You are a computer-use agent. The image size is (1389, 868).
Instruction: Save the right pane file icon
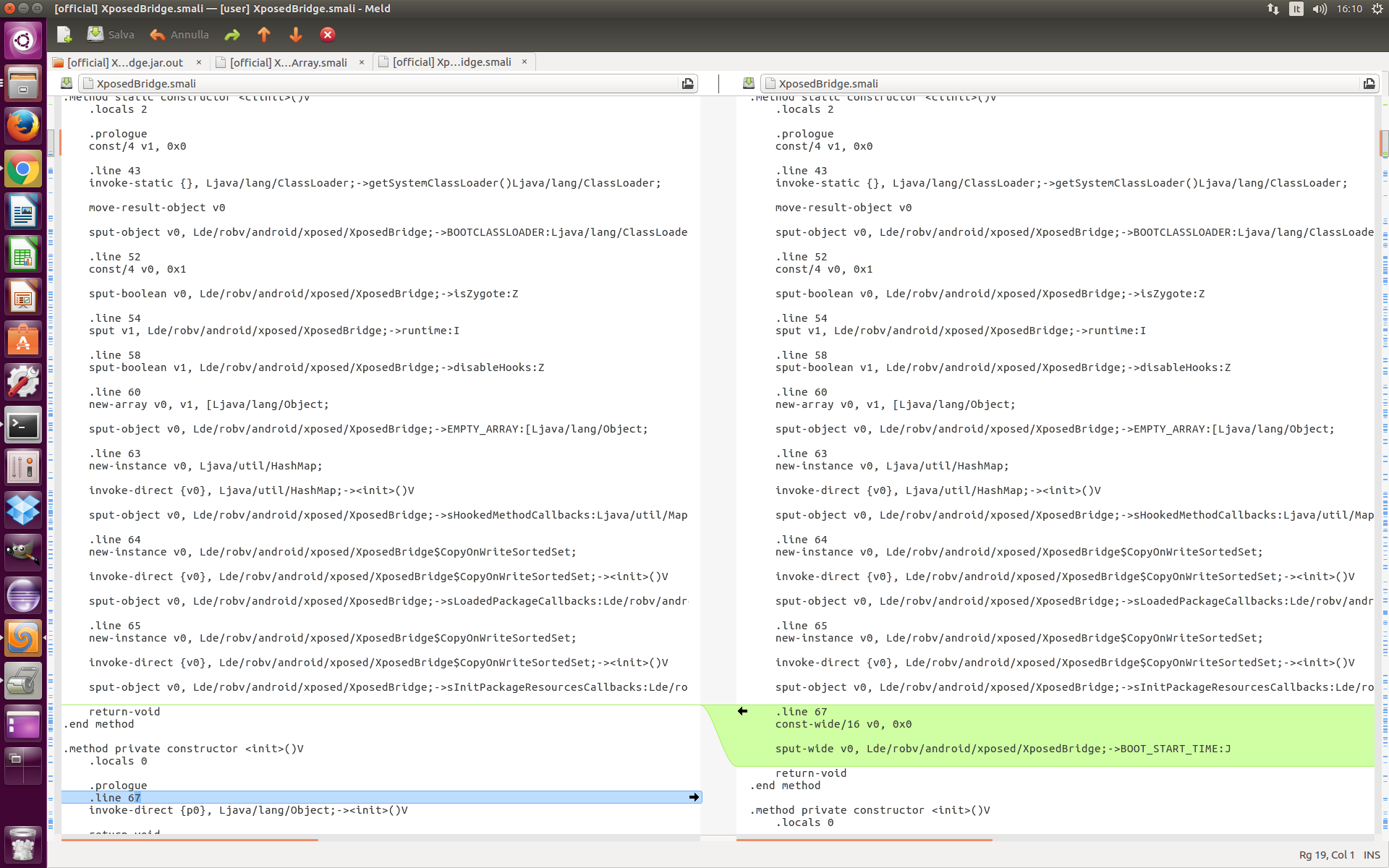tap(749, 83)
